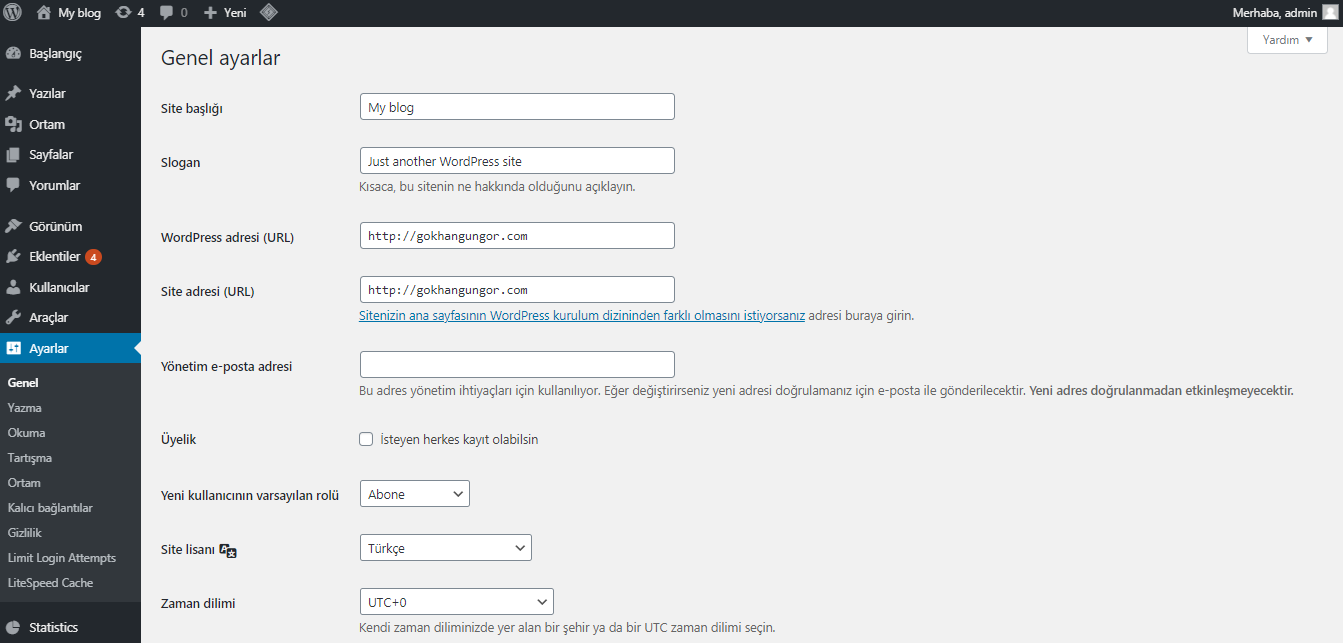Image resolution: width=1343 pixels, height=643 pixels.
Task: Click the Statistics chart icon
Action: click(x=13, y=627)
